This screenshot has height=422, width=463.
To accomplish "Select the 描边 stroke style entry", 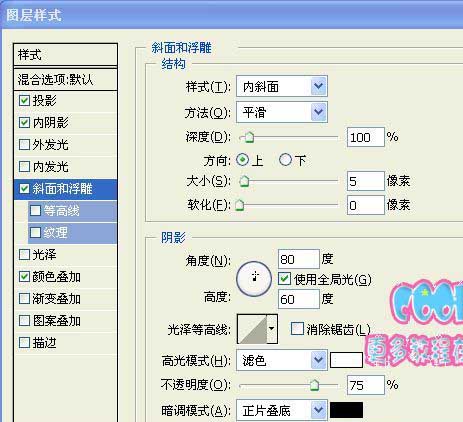I will [66, 343].
